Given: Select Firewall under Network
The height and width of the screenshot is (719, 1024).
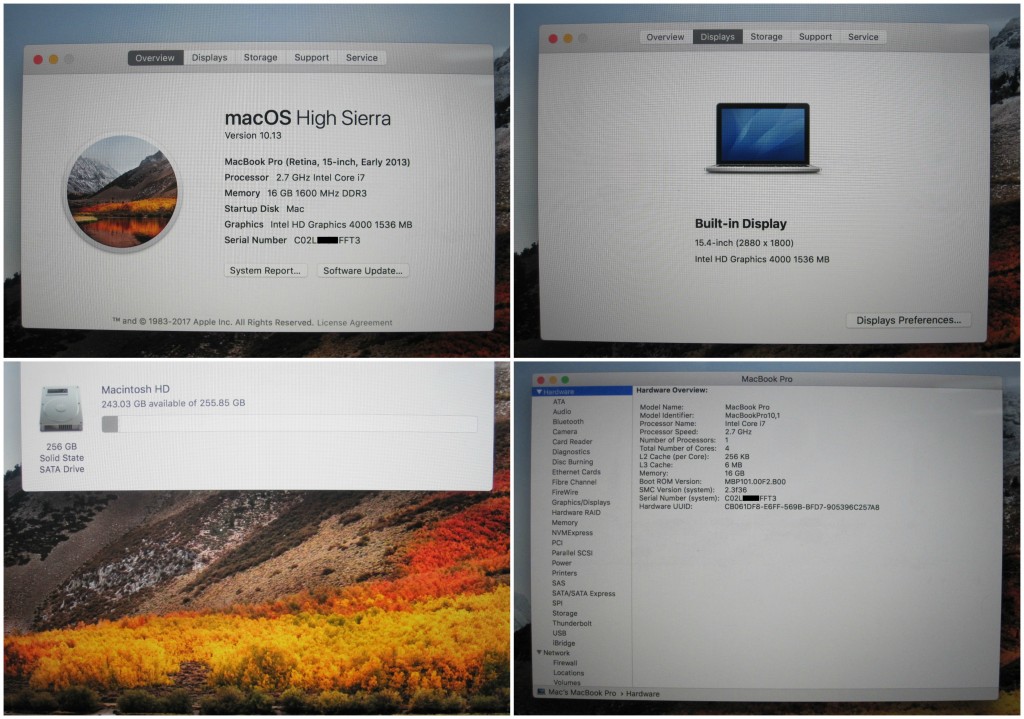Looking at the screenshot, I should point(566,663).
